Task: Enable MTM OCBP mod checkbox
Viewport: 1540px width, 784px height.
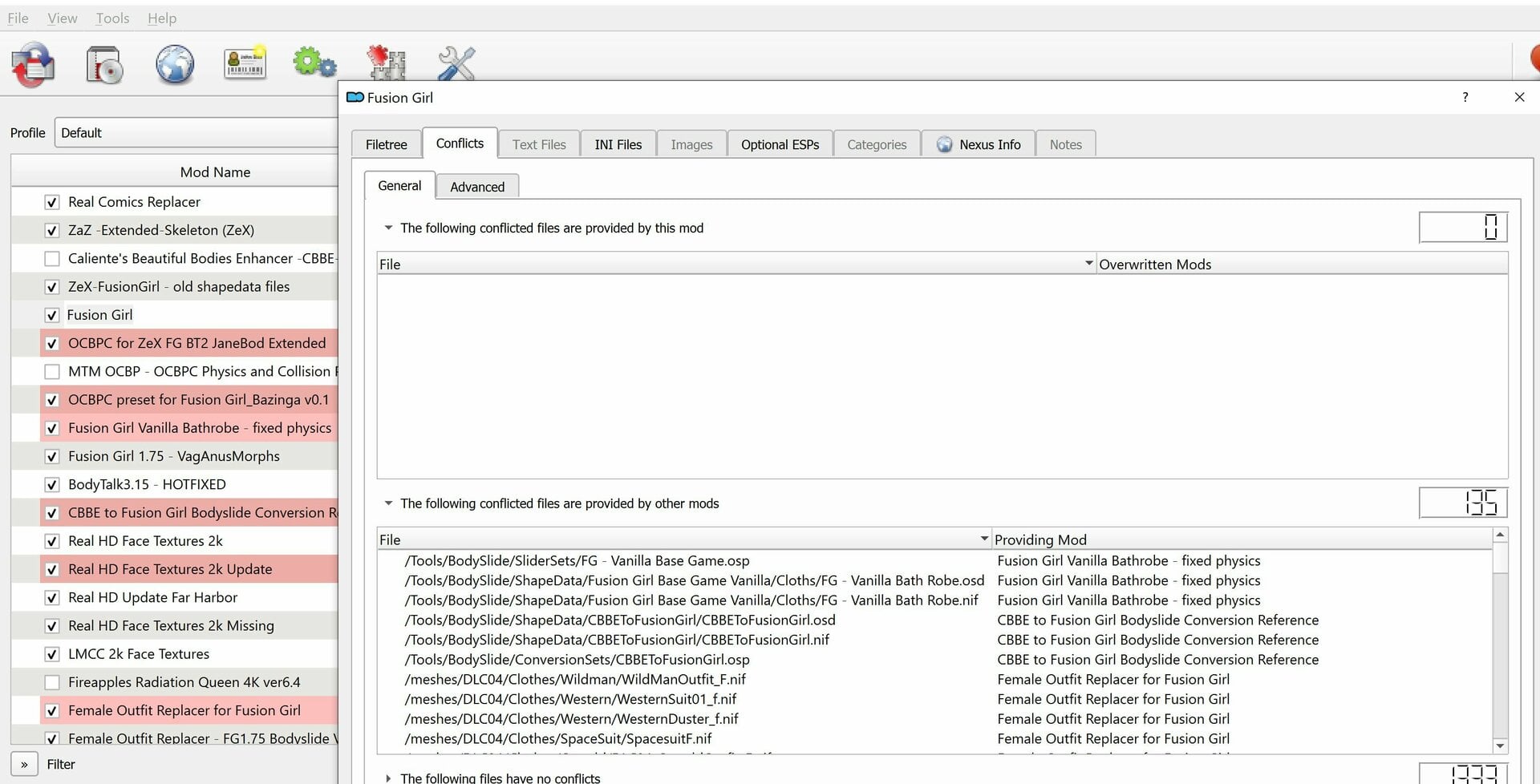Action: click(52, 371)
